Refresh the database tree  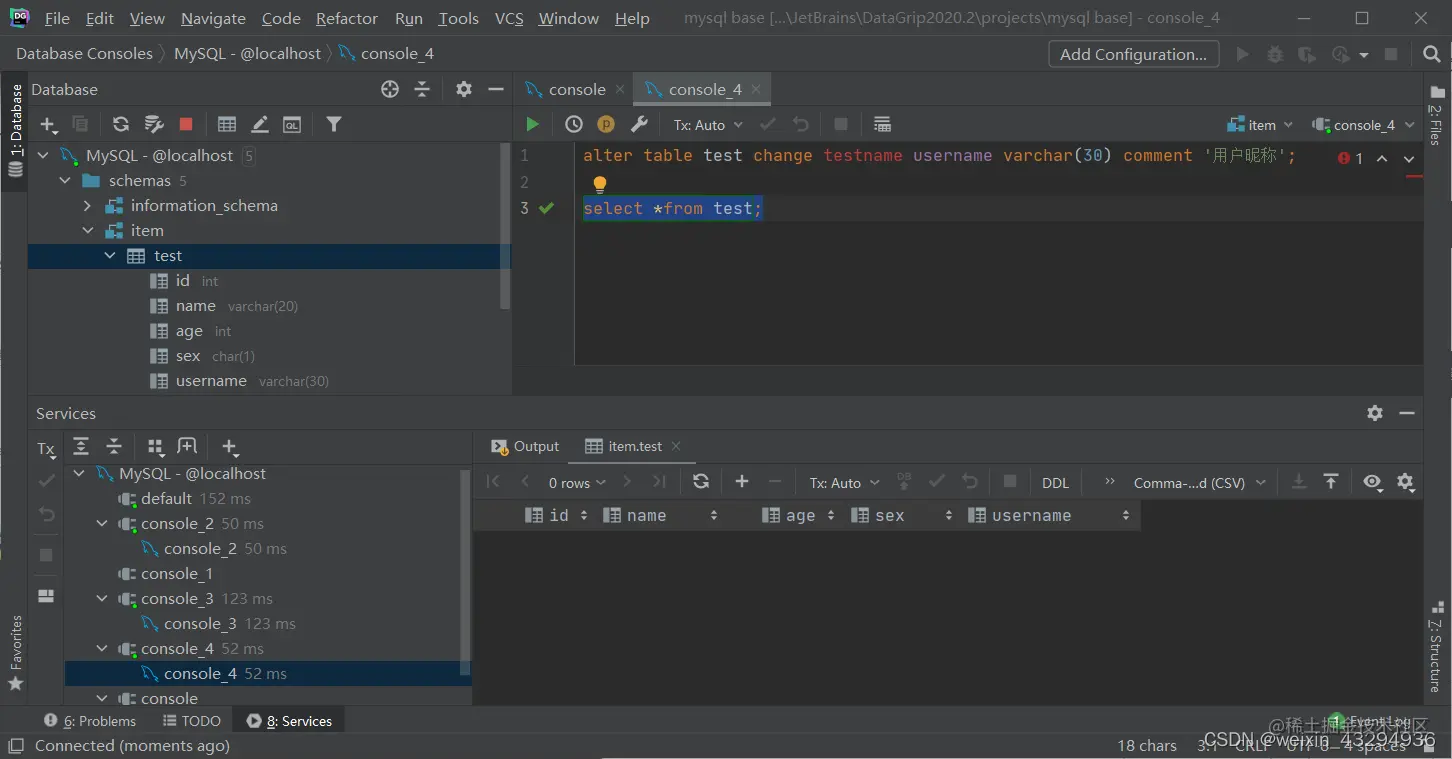coord(121,124)
